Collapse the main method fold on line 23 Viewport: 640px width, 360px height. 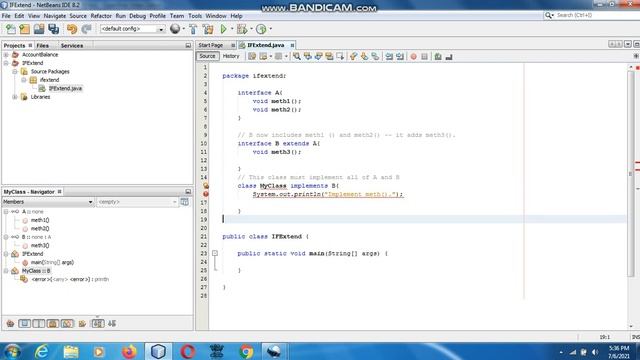215,253
